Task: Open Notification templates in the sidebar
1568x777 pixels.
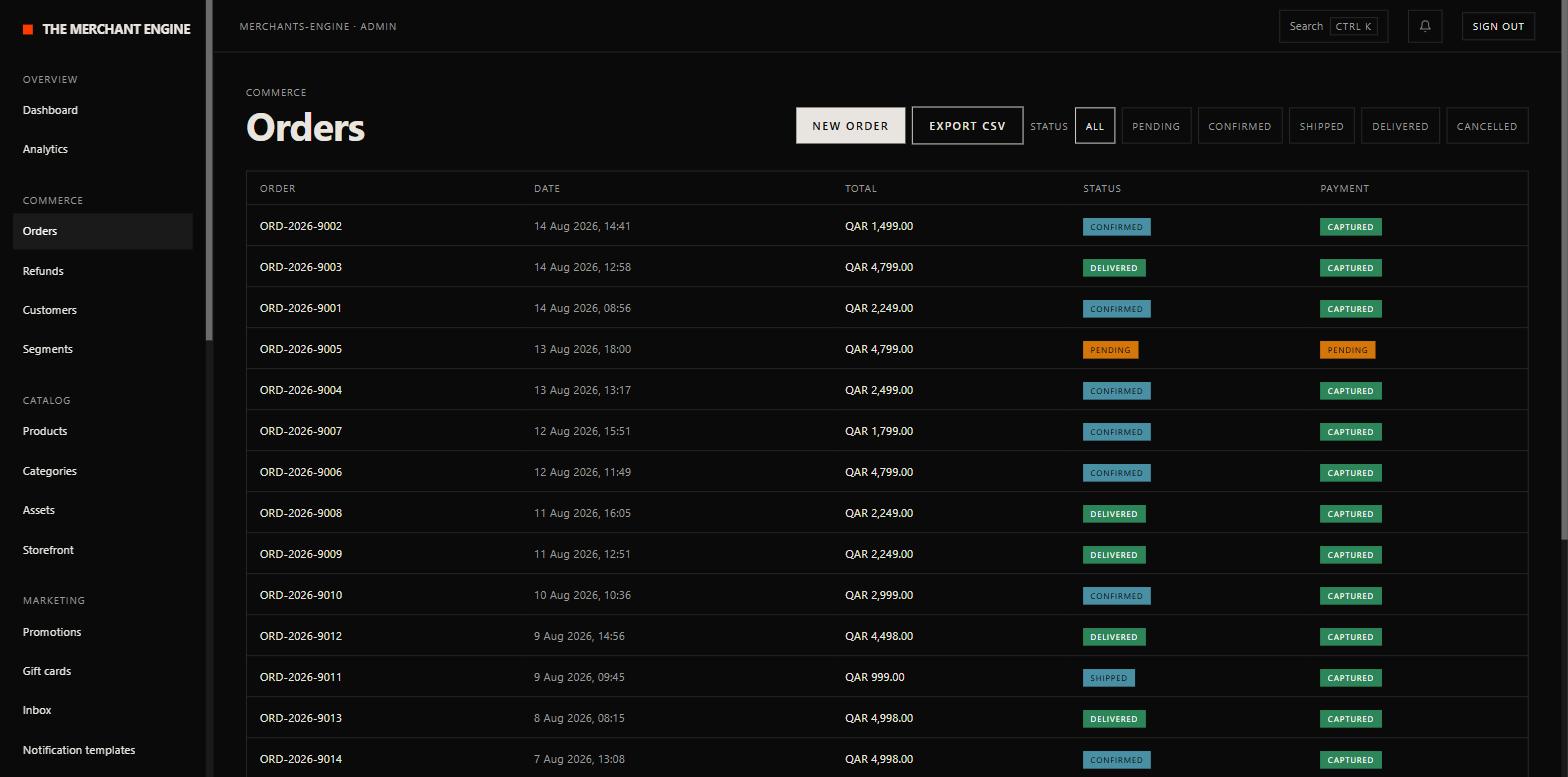Action: [102, 750]
